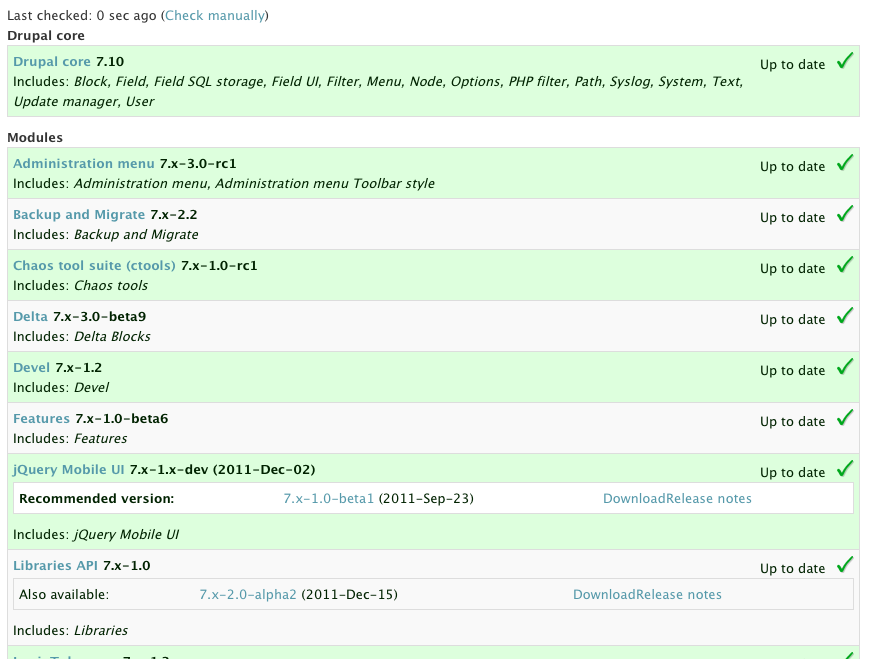Open the Drupal core project link
The height and width of the screenshot is (659, 875).
pyautogui.click(x=52, y=61)
